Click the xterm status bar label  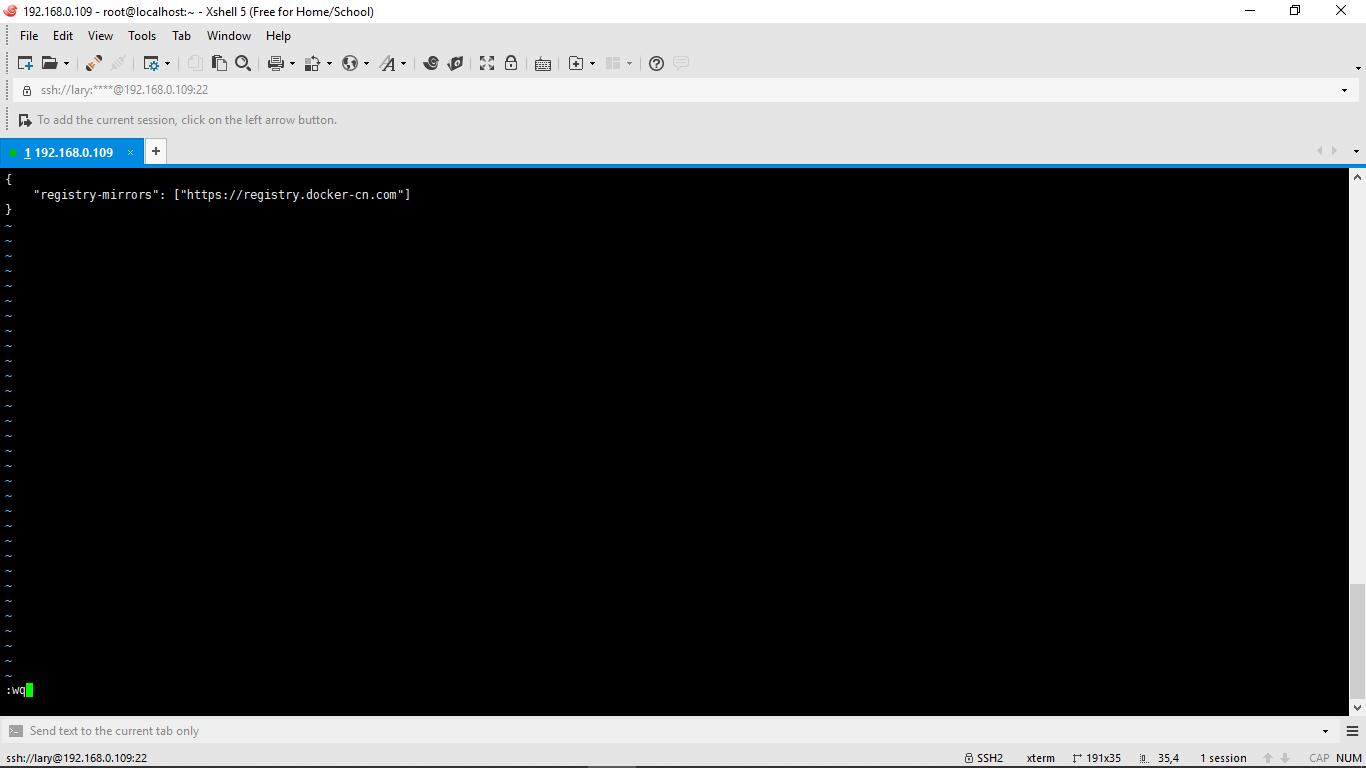point(1040,758)
